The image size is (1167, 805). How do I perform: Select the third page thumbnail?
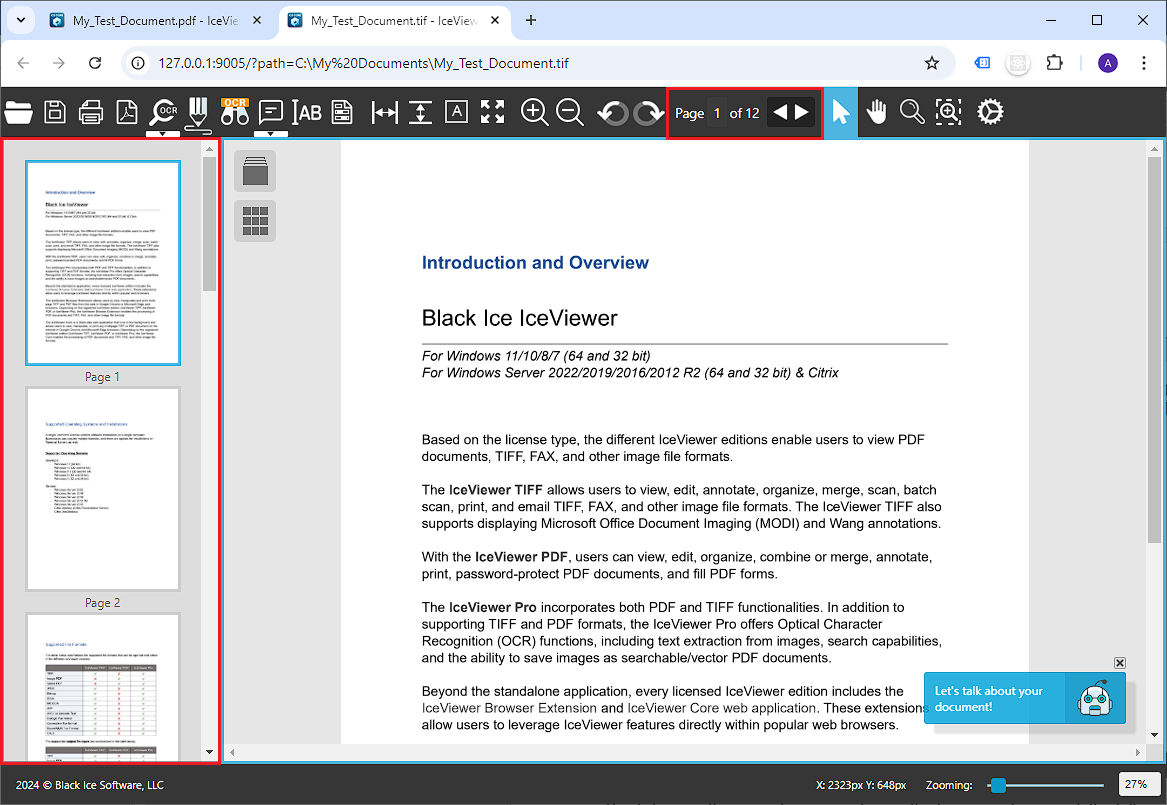[x=103, y=686]
